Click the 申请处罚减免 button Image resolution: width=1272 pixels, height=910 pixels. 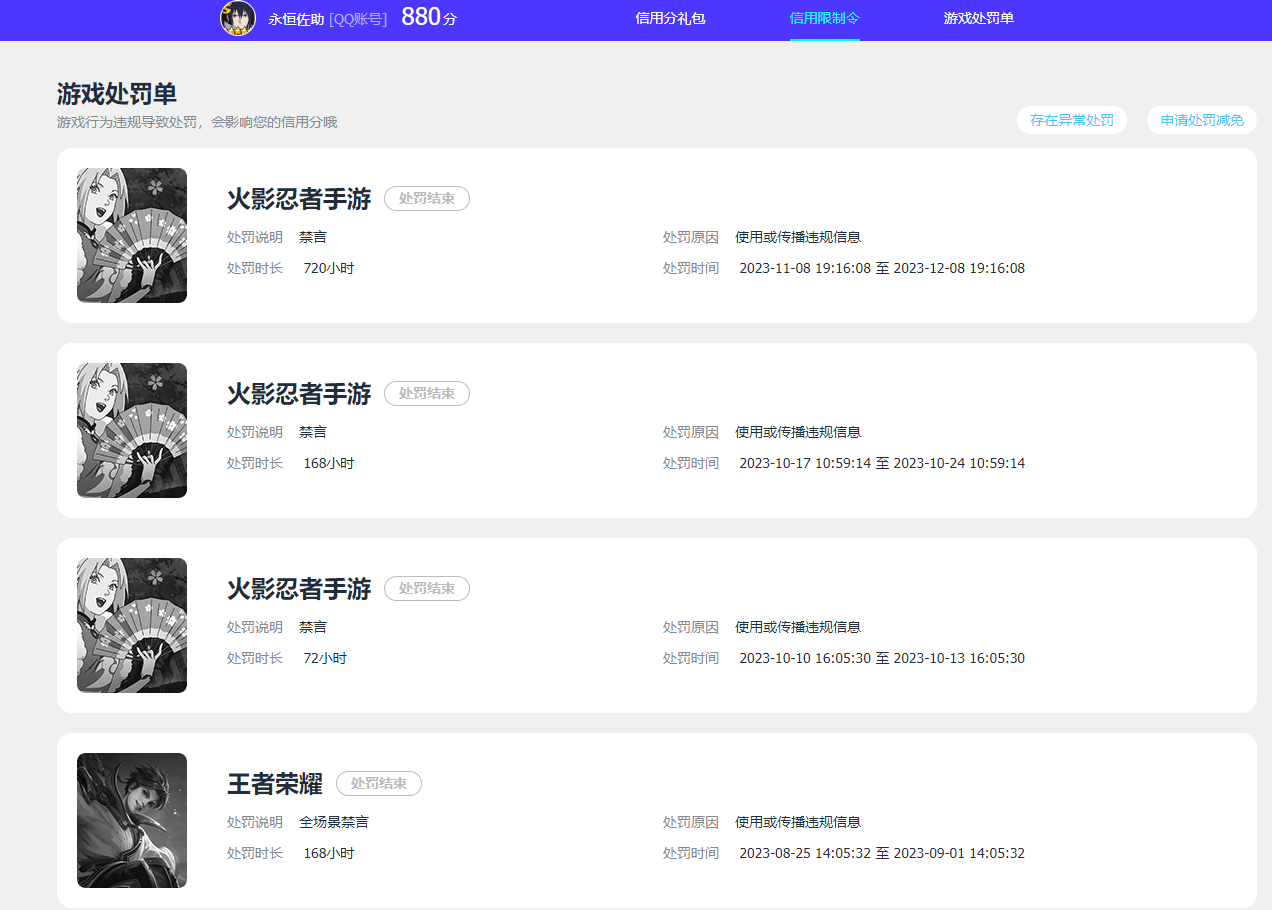coord(1202,120)
